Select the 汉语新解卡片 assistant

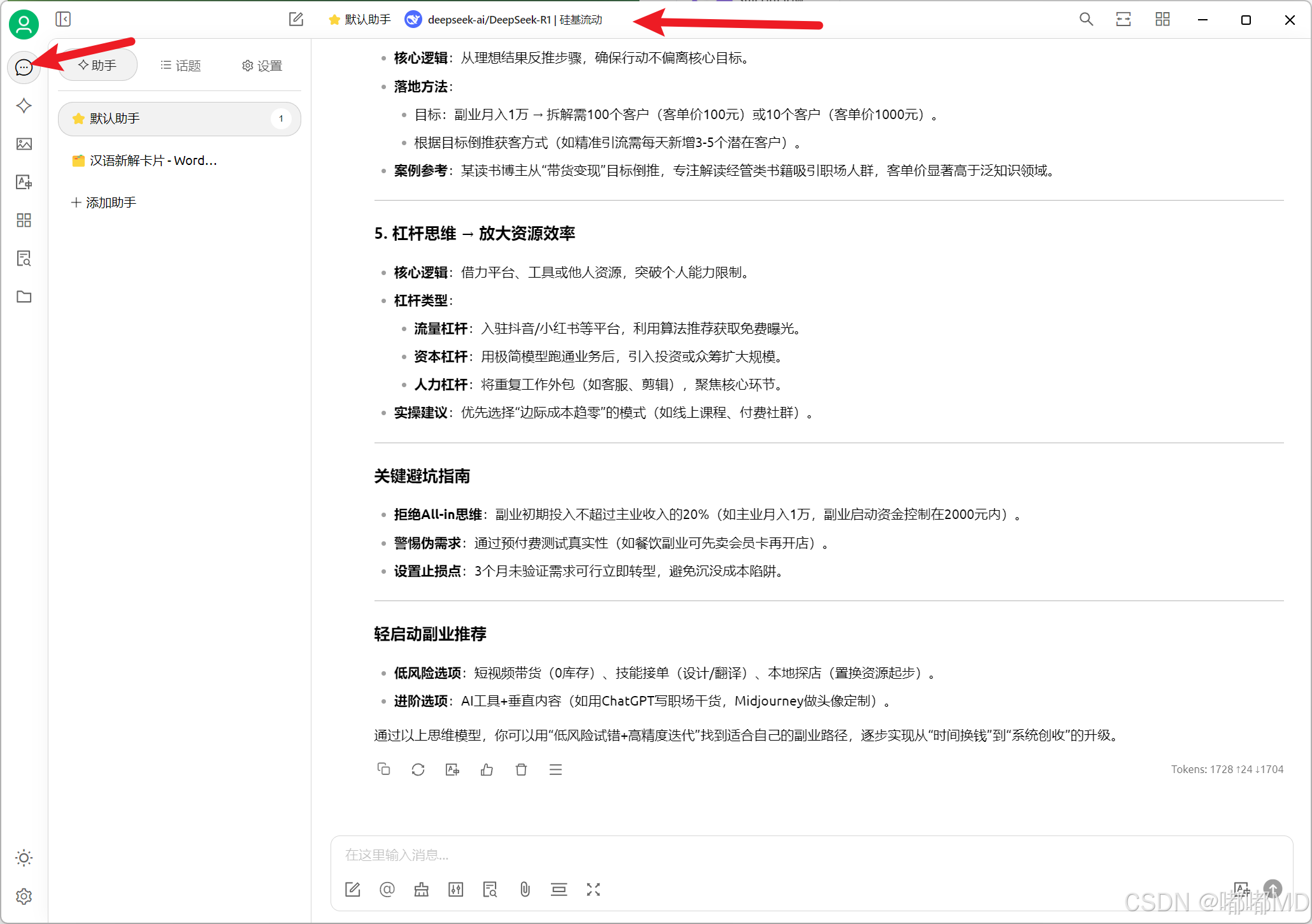tap(153, 160)
